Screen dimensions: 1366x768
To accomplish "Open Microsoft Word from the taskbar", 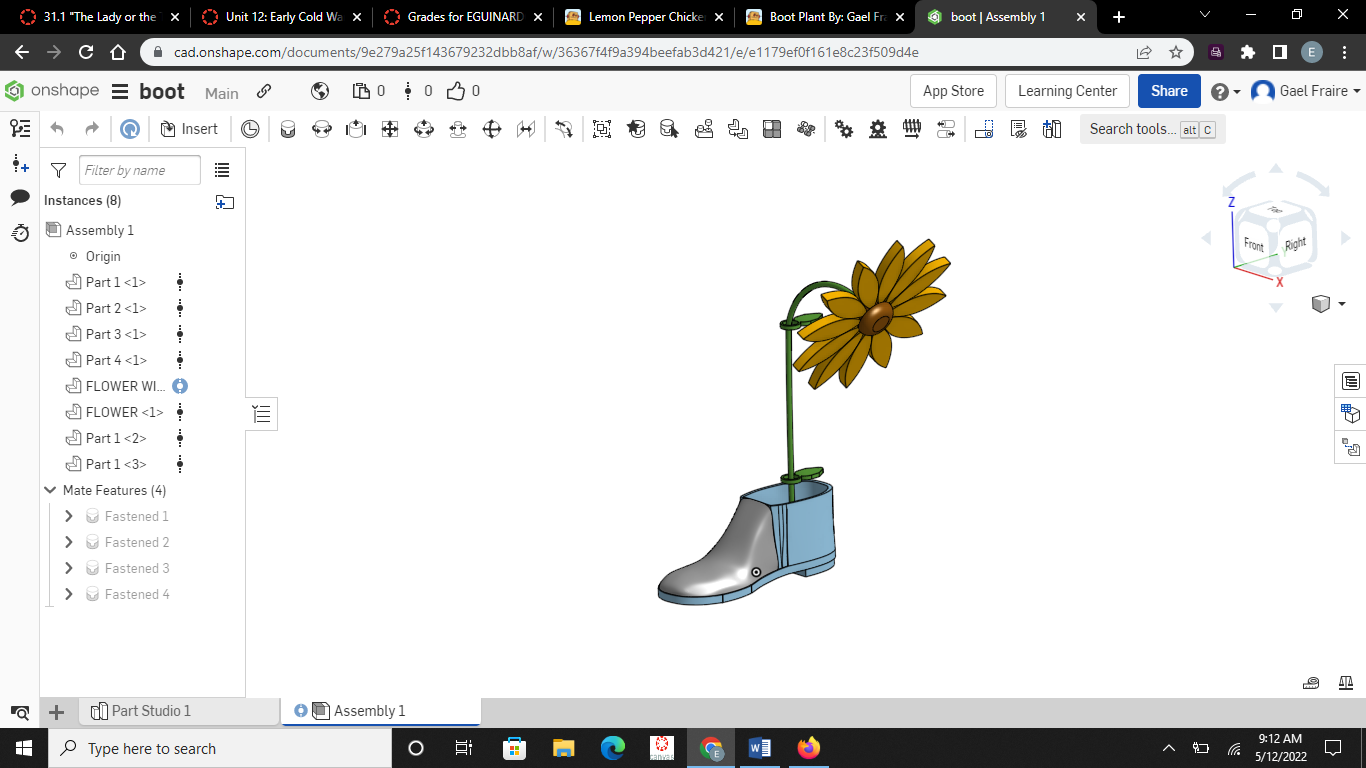I will [758, 748].
